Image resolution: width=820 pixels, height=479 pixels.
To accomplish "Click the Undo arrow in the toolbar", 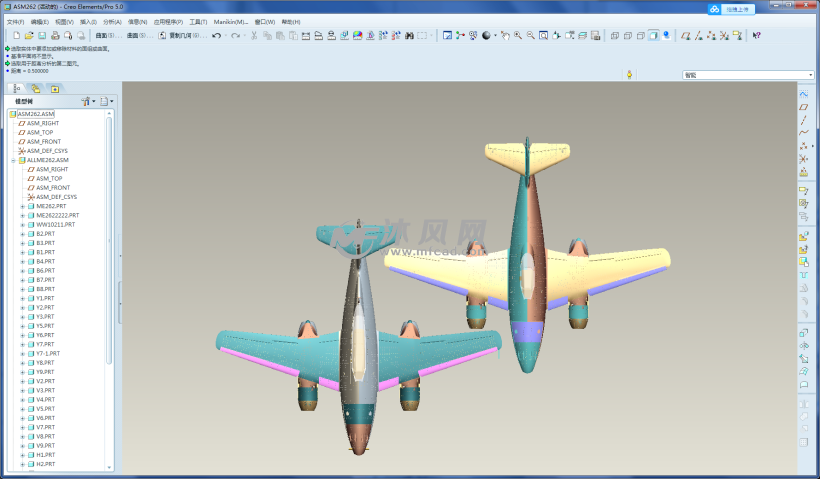I will [x=217, y=36].
